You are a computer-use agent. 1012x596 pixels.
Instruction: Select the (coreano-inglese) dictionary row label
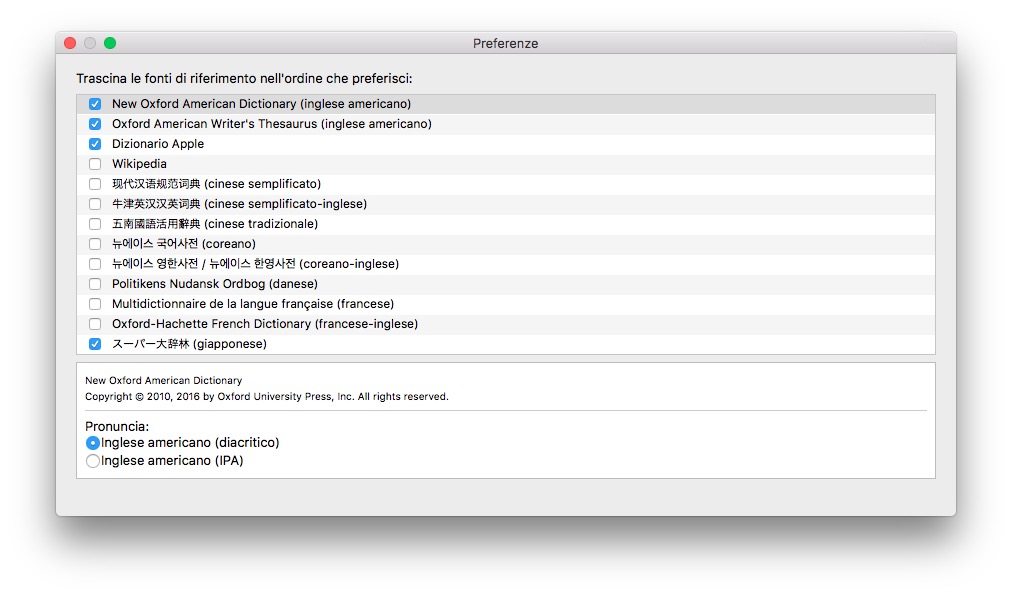tap(256, 264)
